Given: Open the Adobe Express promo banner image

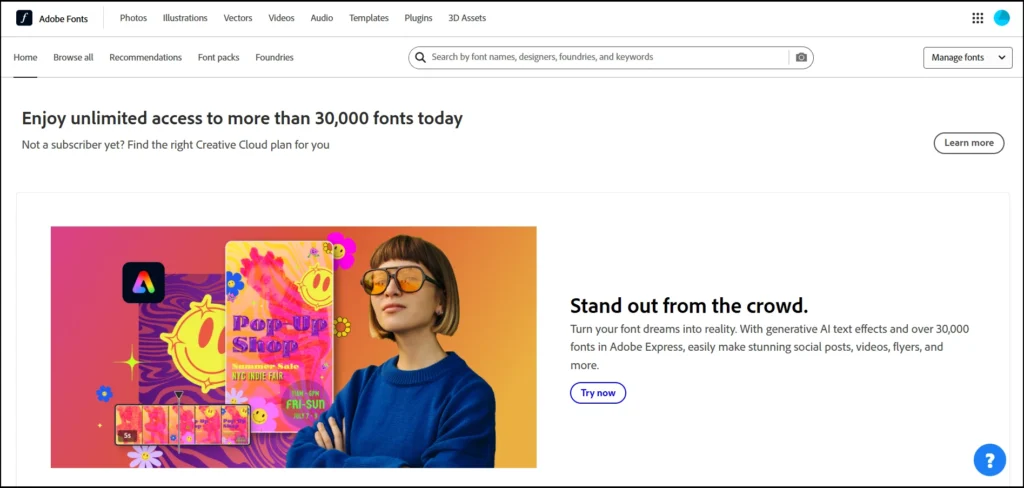Looking at the screenshot, I should pos(293,347).
